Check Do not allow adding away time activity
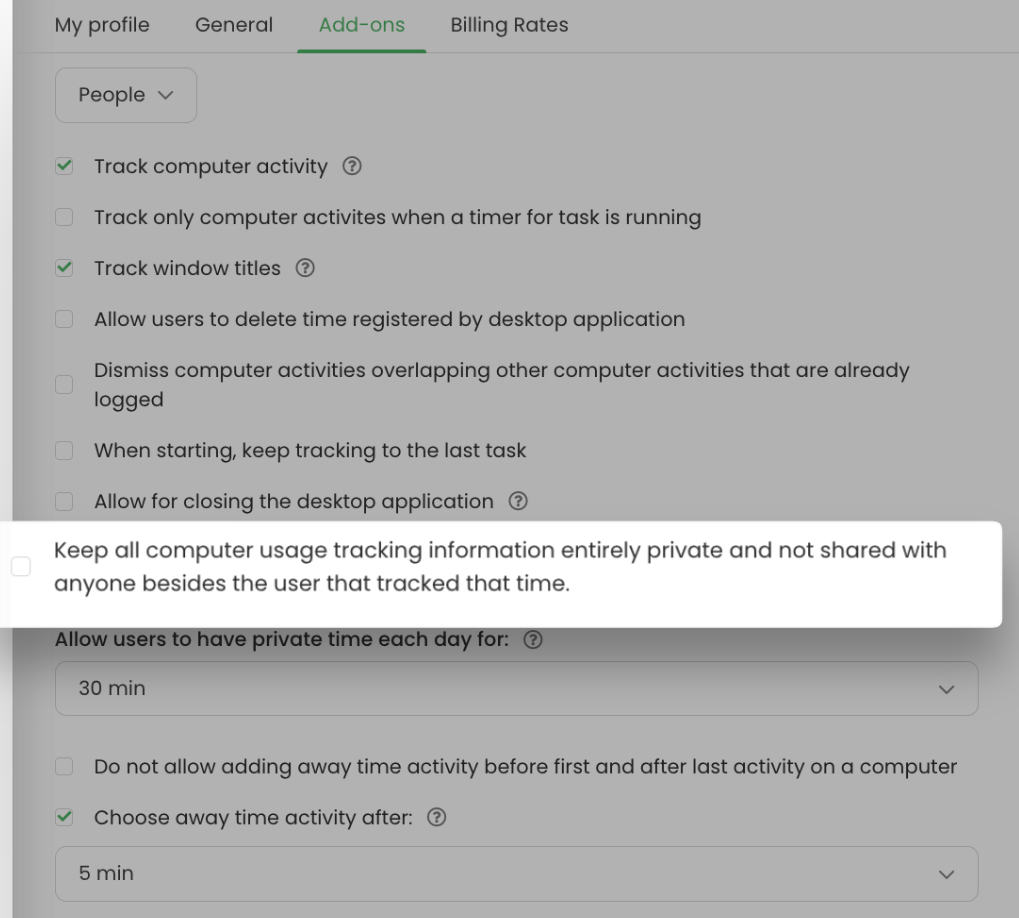Image resolution: width=1019 pixels, height=918 pixels. (64, 767)
